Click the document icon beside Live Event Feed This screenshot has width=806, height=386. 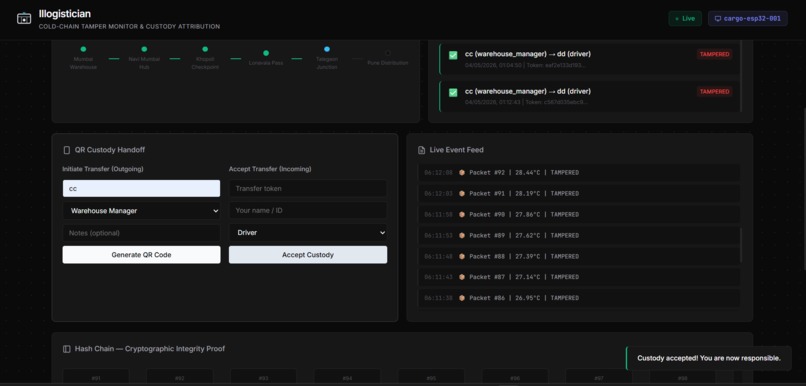pos(422,150)
